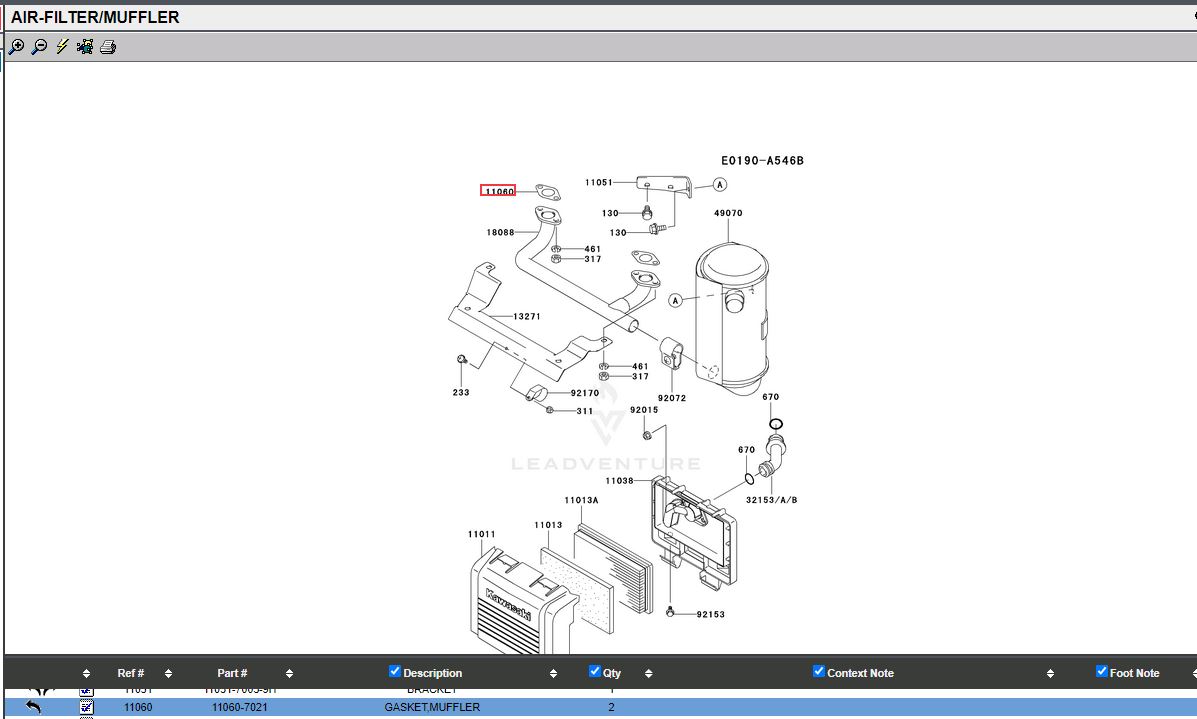Toggle the Qty column checkbox

click(x=594, y=671)
